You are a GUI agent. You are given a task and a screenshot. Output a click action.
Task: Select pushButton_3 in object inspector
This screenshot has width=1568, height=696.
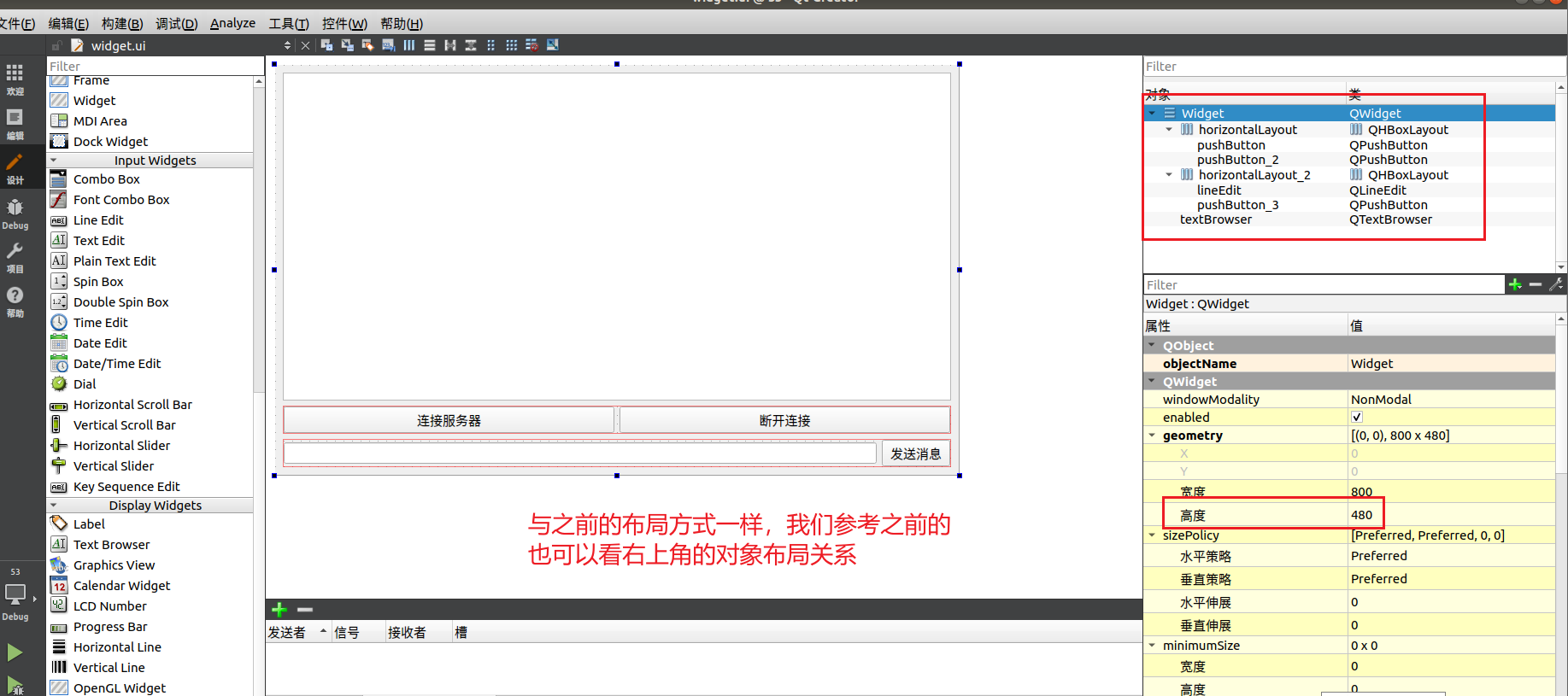pyautogui.click(x=1237, y=205)
